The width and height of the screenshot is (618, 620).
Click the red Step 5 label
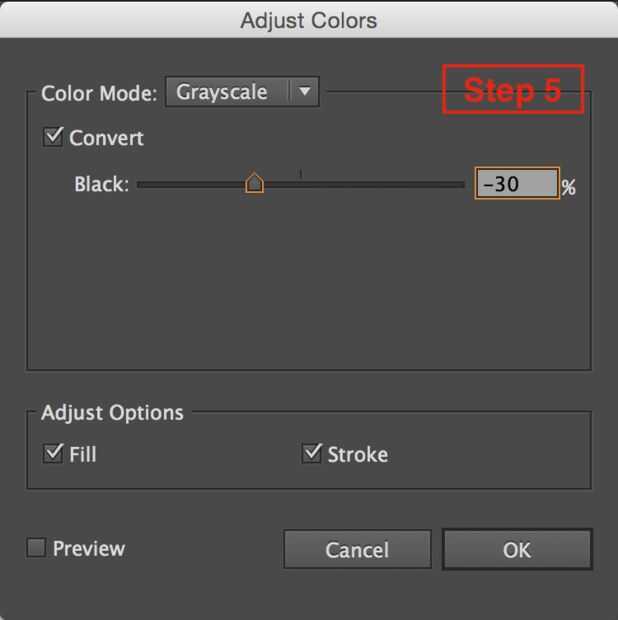pos(513,91)
